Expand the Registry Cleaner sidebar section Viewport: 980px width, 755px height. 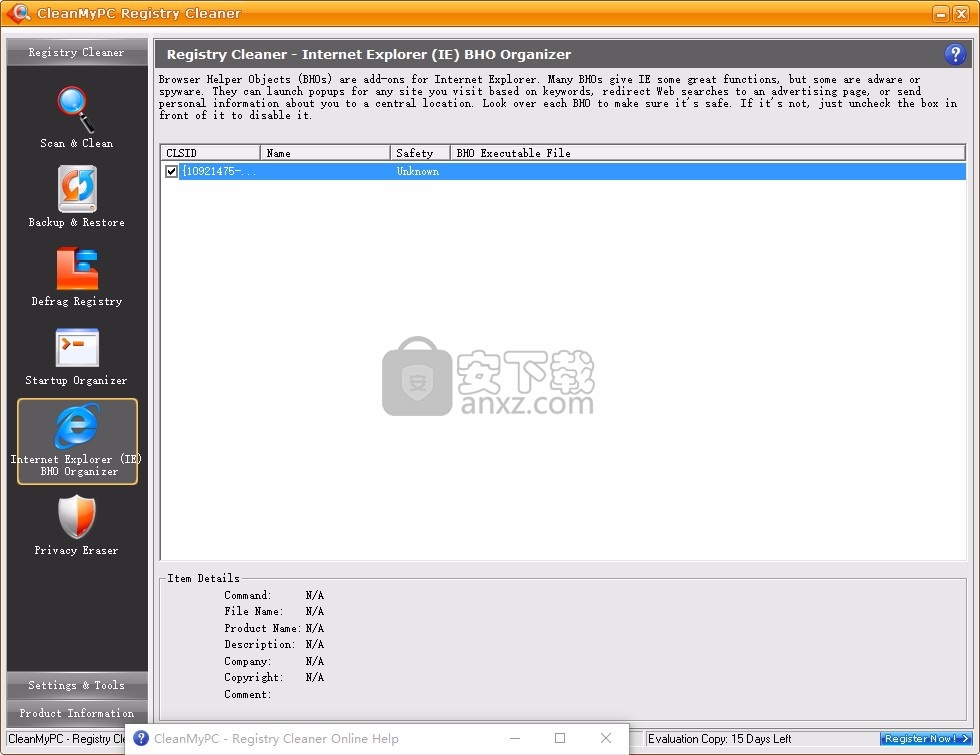77,52
